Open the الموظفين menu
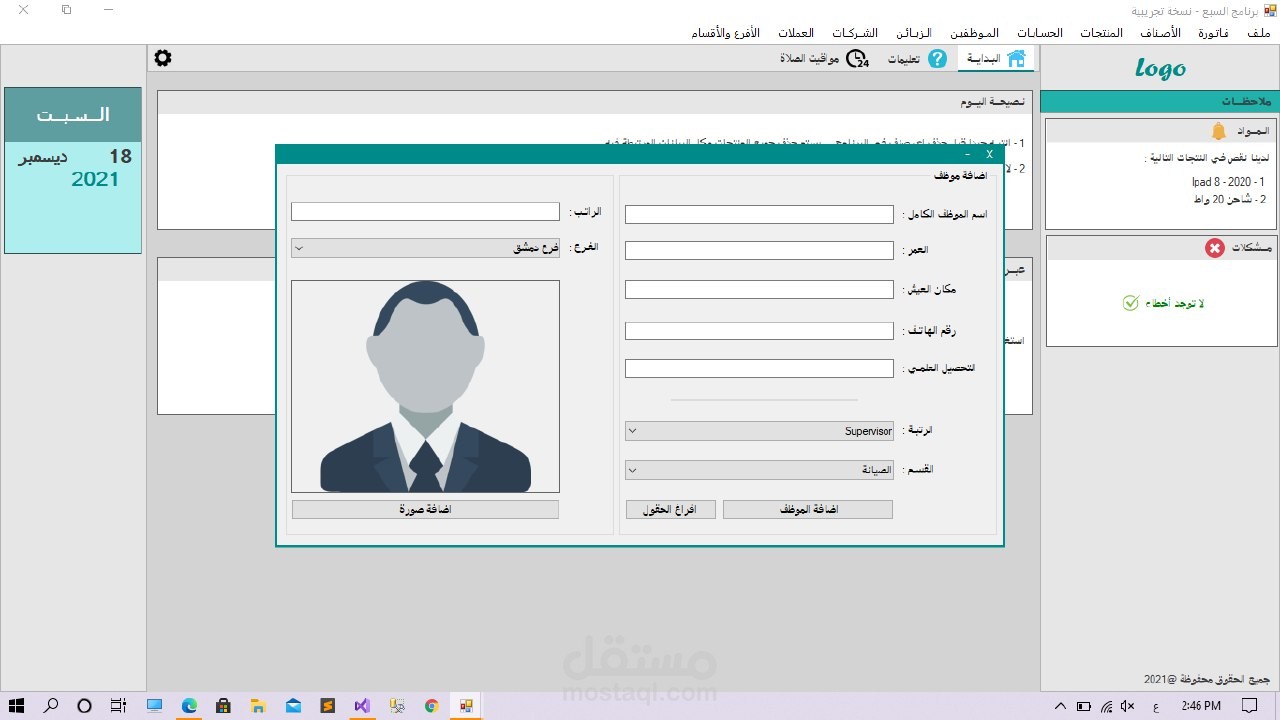This screenshot has width=1280, height=720. click(x=974, y=32)
